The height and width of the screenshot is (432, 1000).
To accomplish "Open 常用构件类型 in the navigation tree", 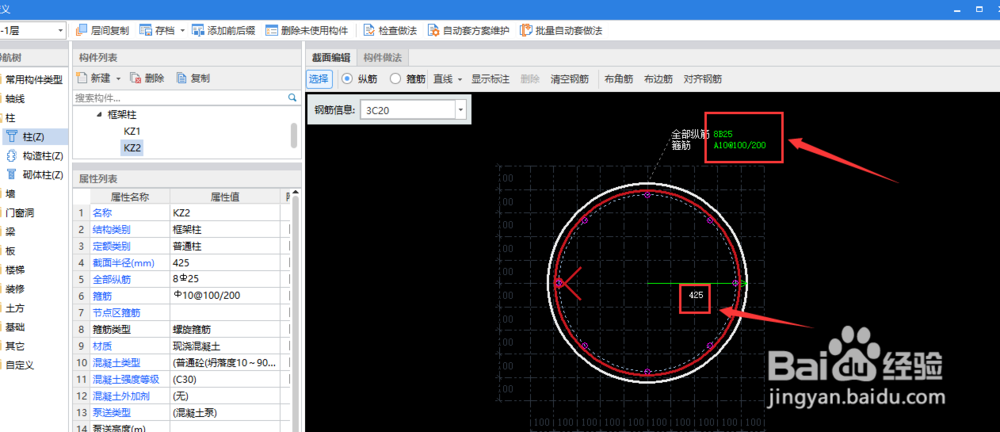I will [x=33, y=80].
